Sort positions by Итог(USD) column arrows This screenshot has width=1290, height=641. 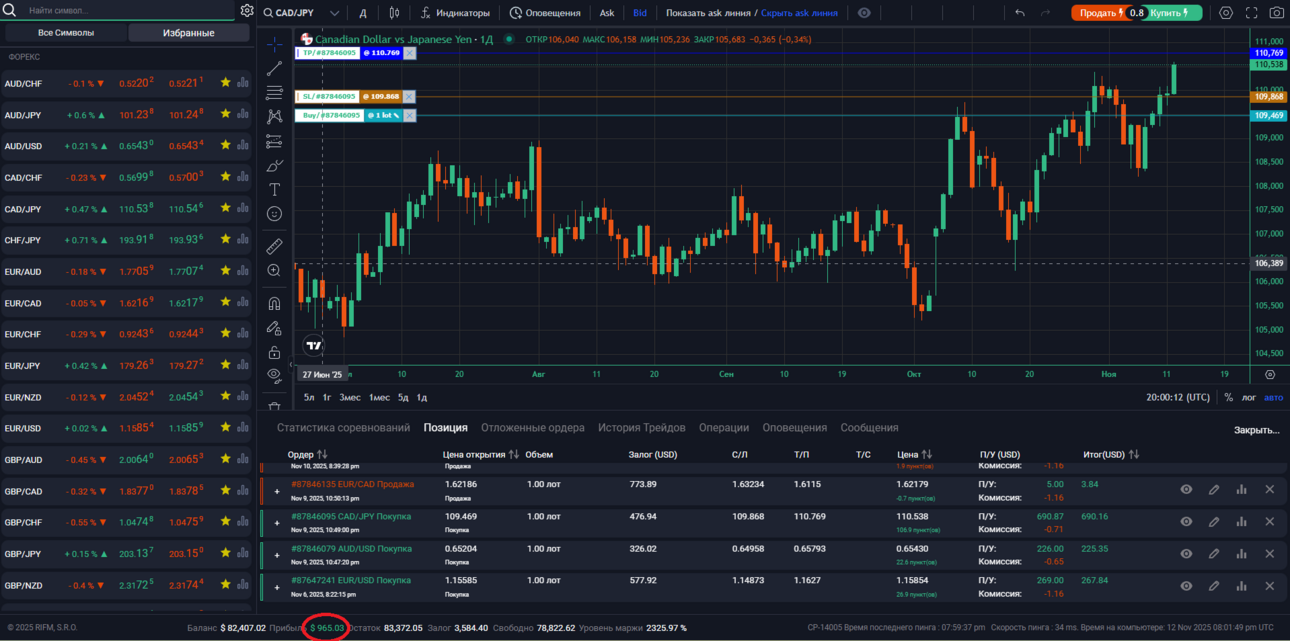pos(1134,455)
